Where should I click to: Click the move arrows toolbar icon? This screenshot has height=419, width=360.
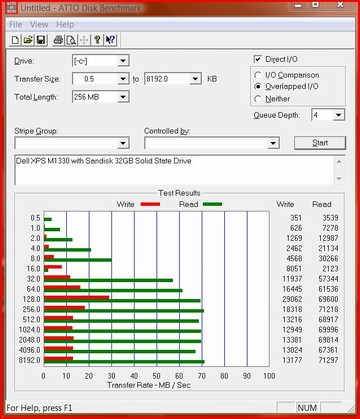(84, 40)
